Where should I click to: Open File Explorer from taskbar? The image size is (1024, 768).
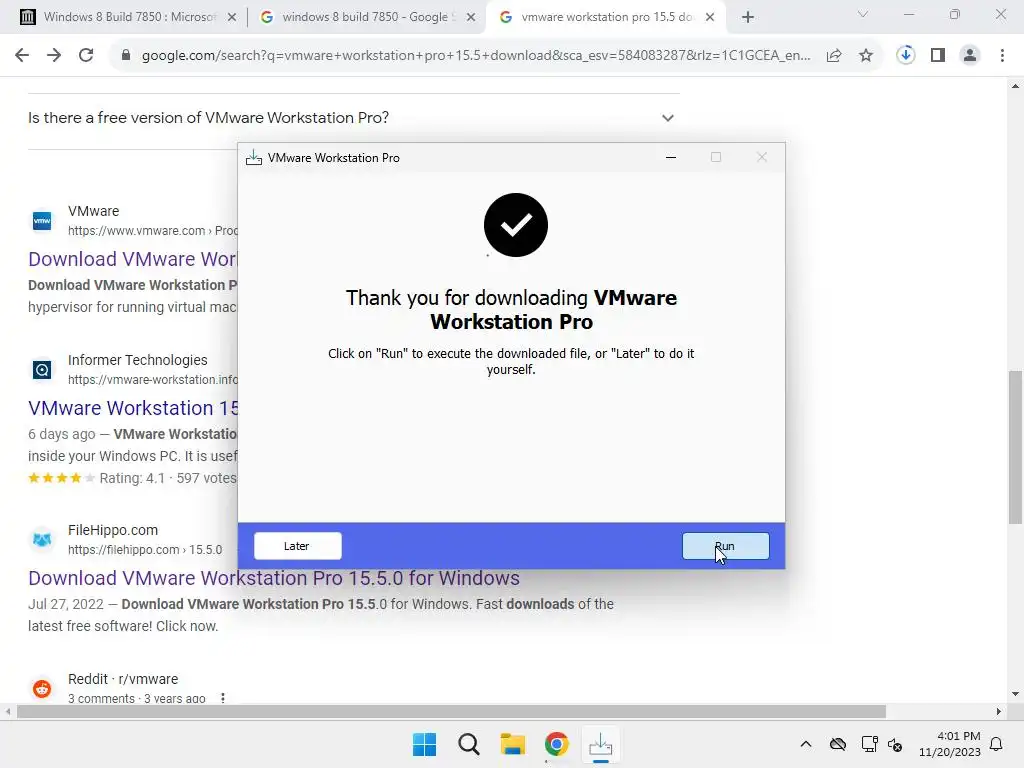pos(513,744)
